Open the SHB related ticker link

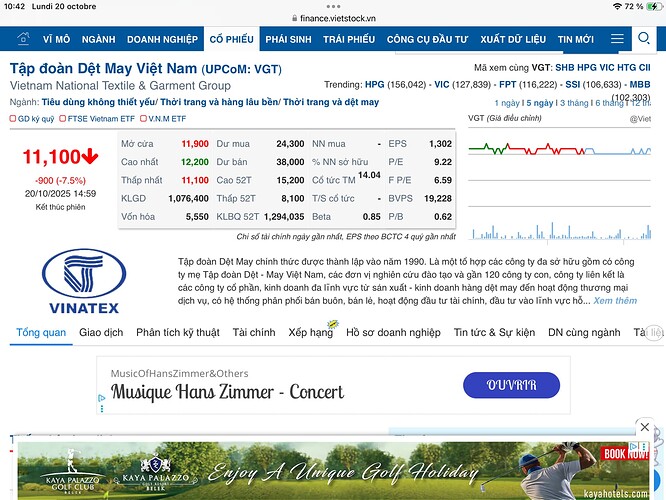tap(564, 68)
